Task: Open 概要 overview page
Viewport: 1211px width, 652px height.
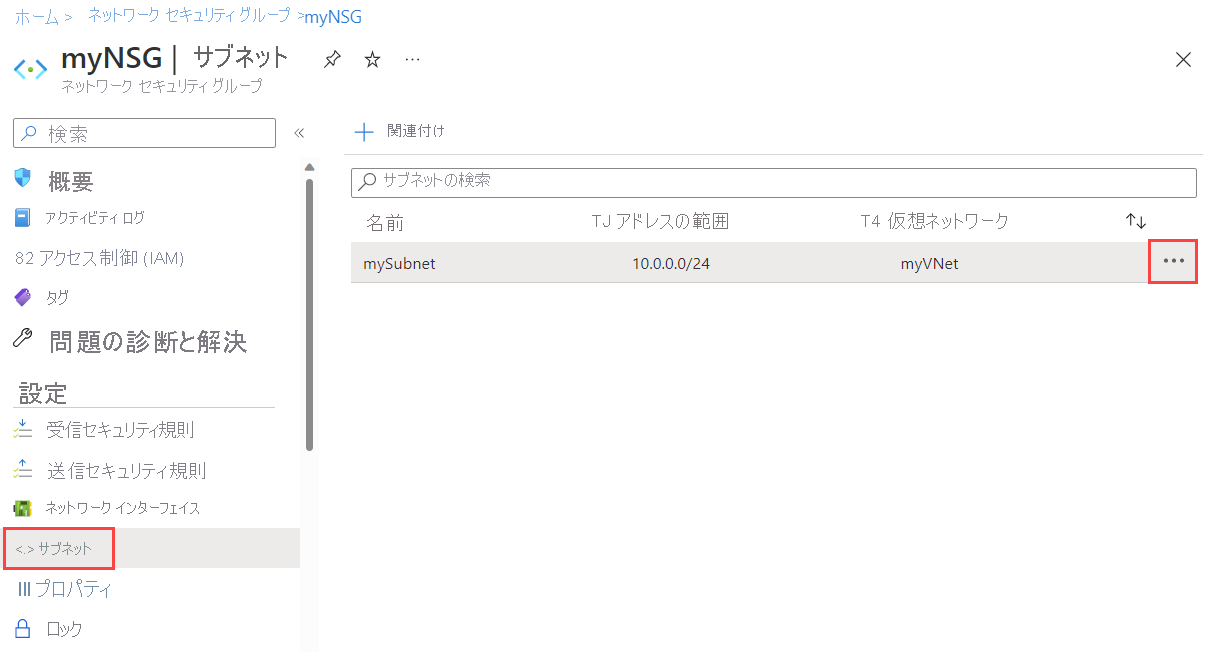Action: tap(71, 181)
